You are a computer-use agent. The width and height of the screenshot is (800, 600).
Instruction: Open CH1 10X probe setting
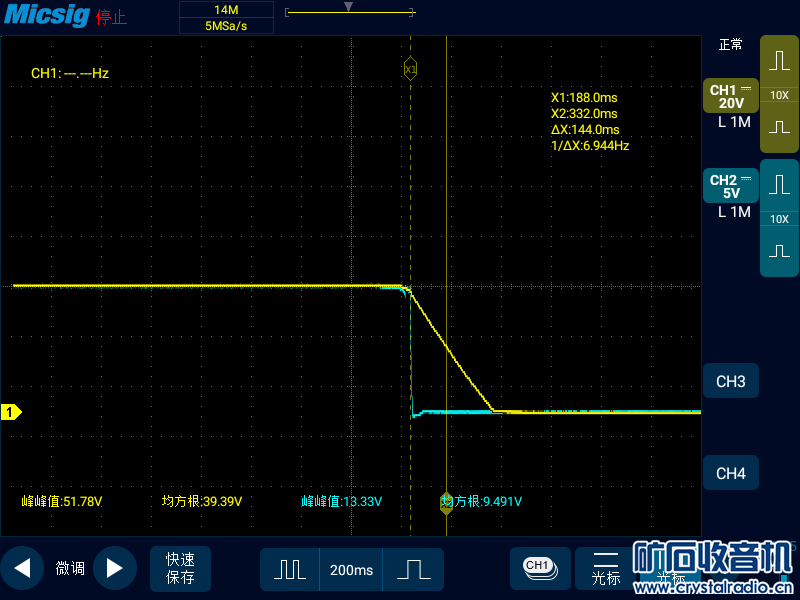[x=779, y=95]
